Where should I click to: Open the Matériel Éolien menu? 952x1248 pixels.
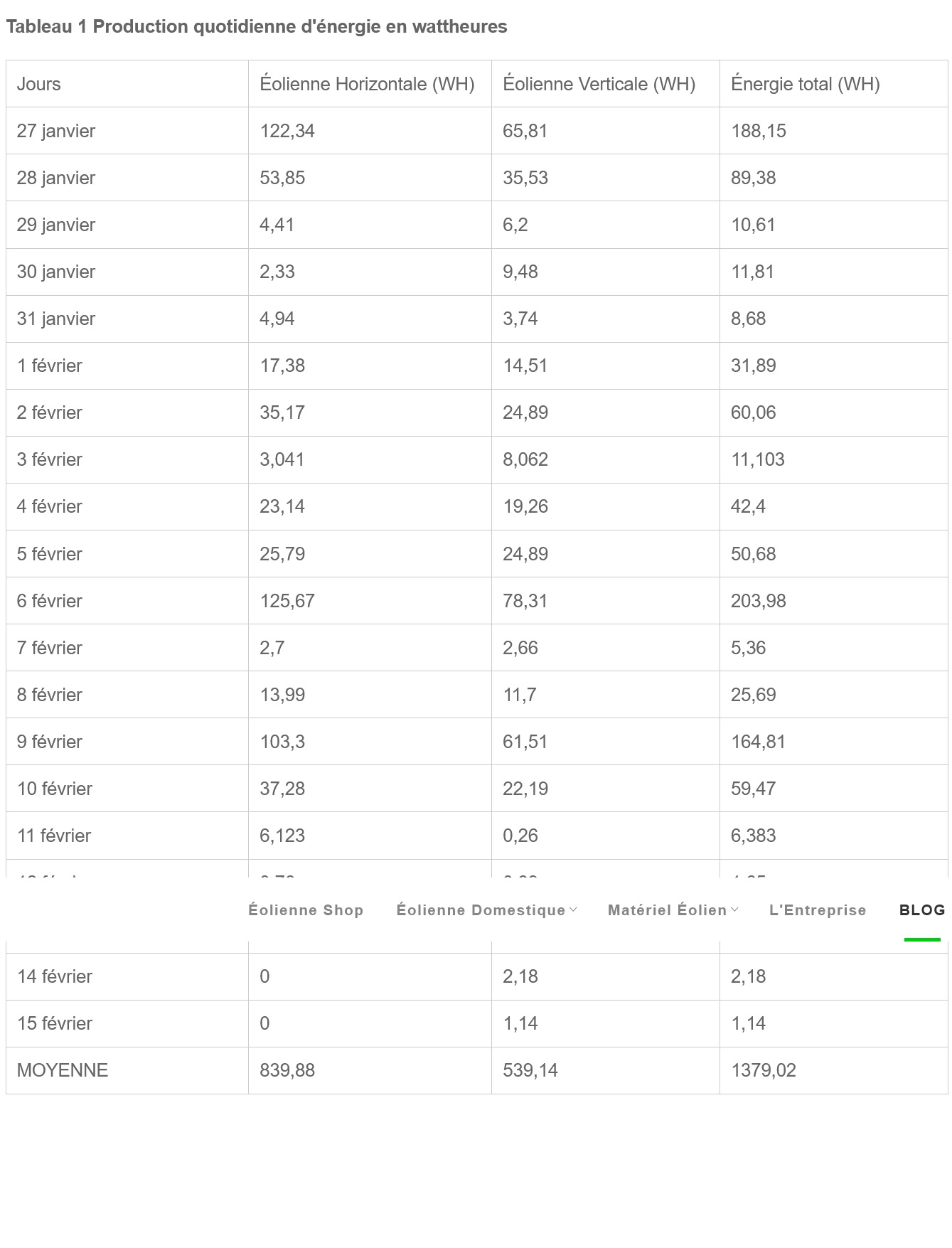pos(667,910)
